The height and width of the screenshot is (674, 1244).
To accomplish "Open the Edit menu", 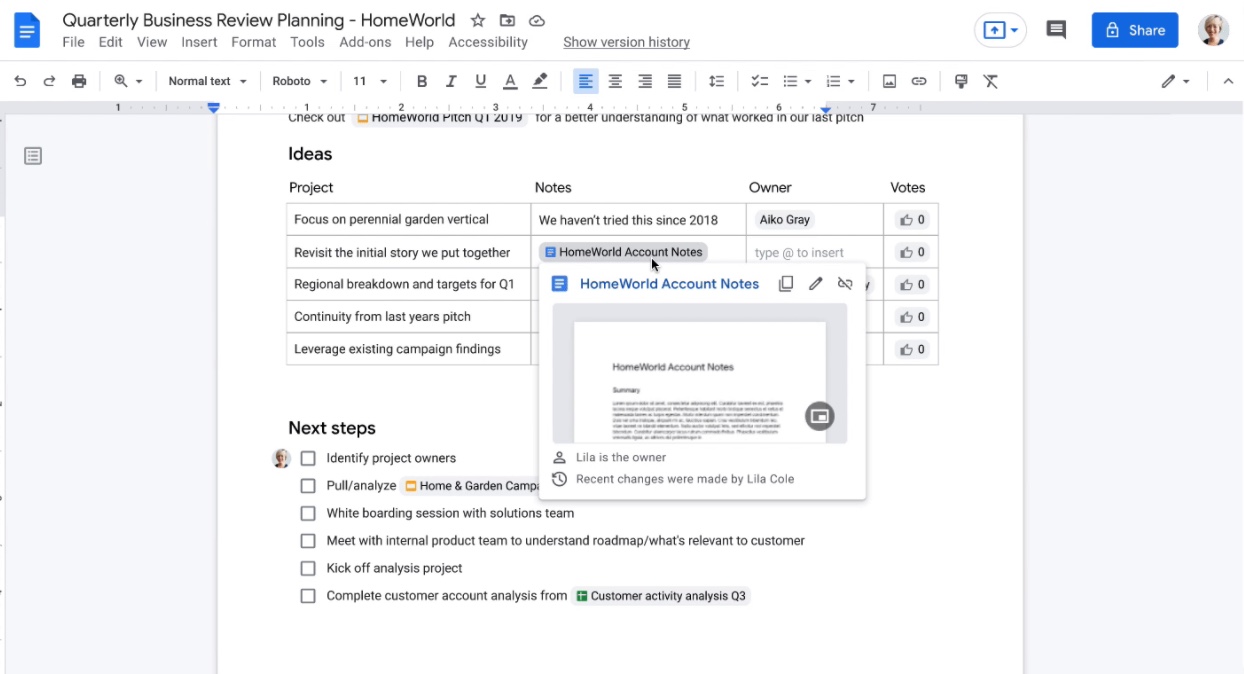I will [x=110, y=42].
